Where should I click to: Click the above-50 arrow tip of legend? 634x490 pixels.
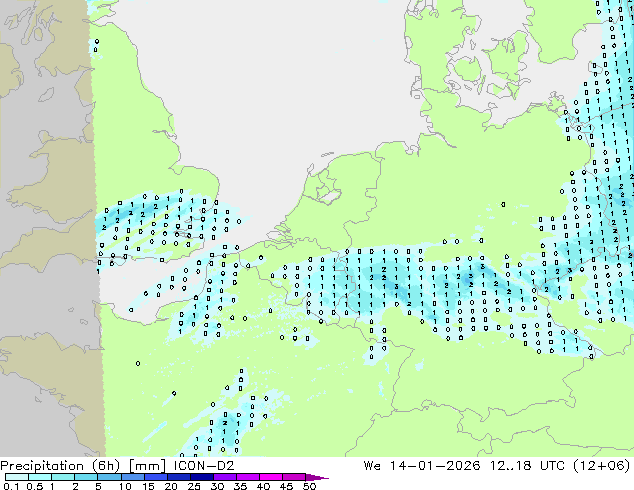(x=317, y=477)
